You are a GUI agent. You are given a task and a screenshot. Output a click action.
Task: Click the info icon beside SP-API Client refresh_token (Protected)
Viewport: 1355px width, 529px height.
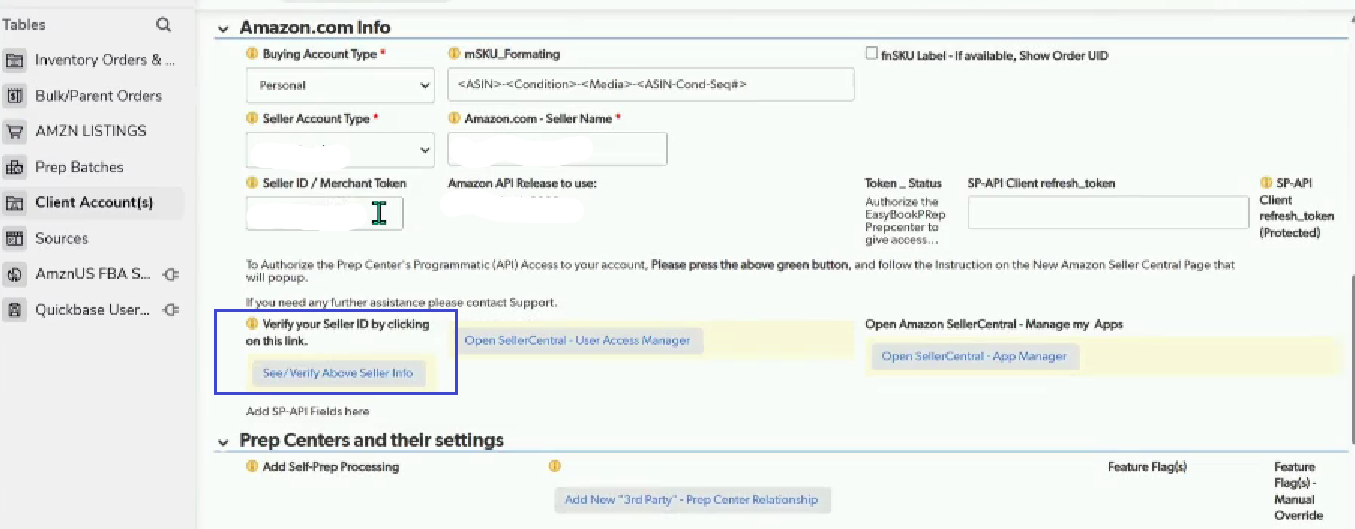(1267, 184)
